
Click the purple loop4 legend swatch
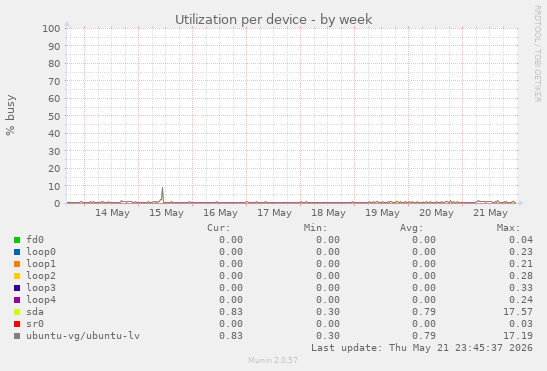17,300
